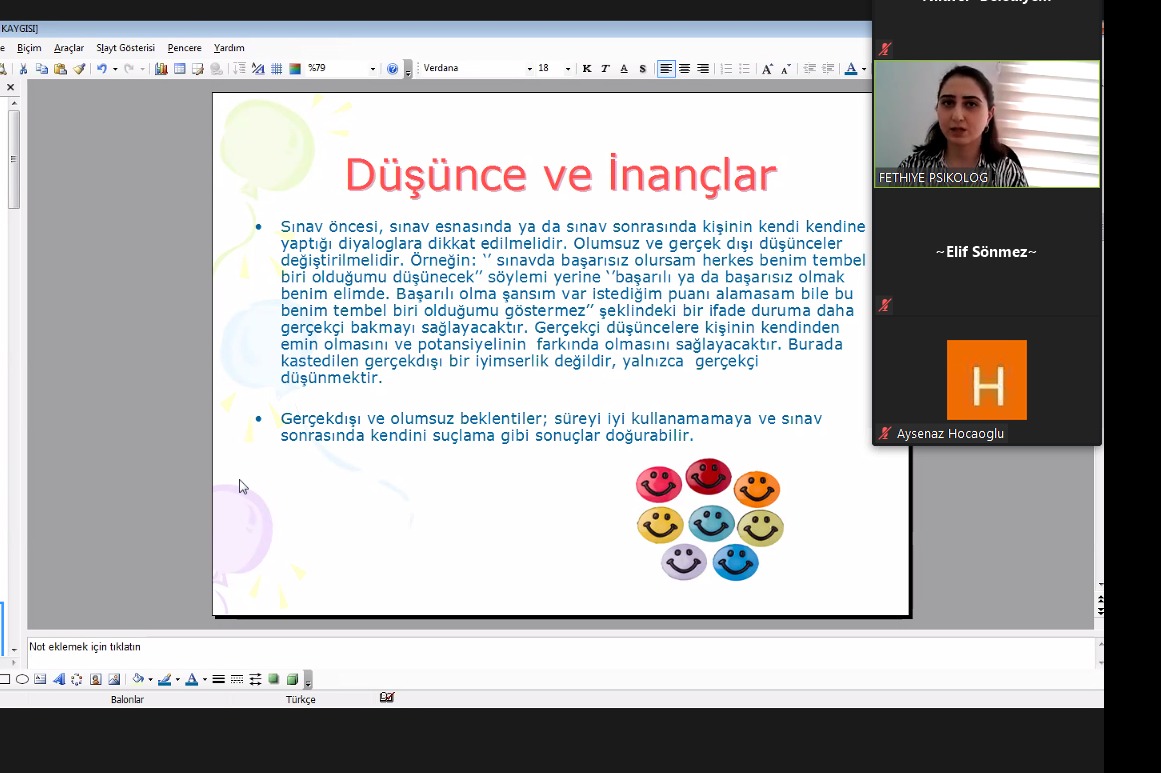Viewport: 1161px width, 773px height.
Task: Open the Slayt Gösterisi menu
Action: pos(126,47)
